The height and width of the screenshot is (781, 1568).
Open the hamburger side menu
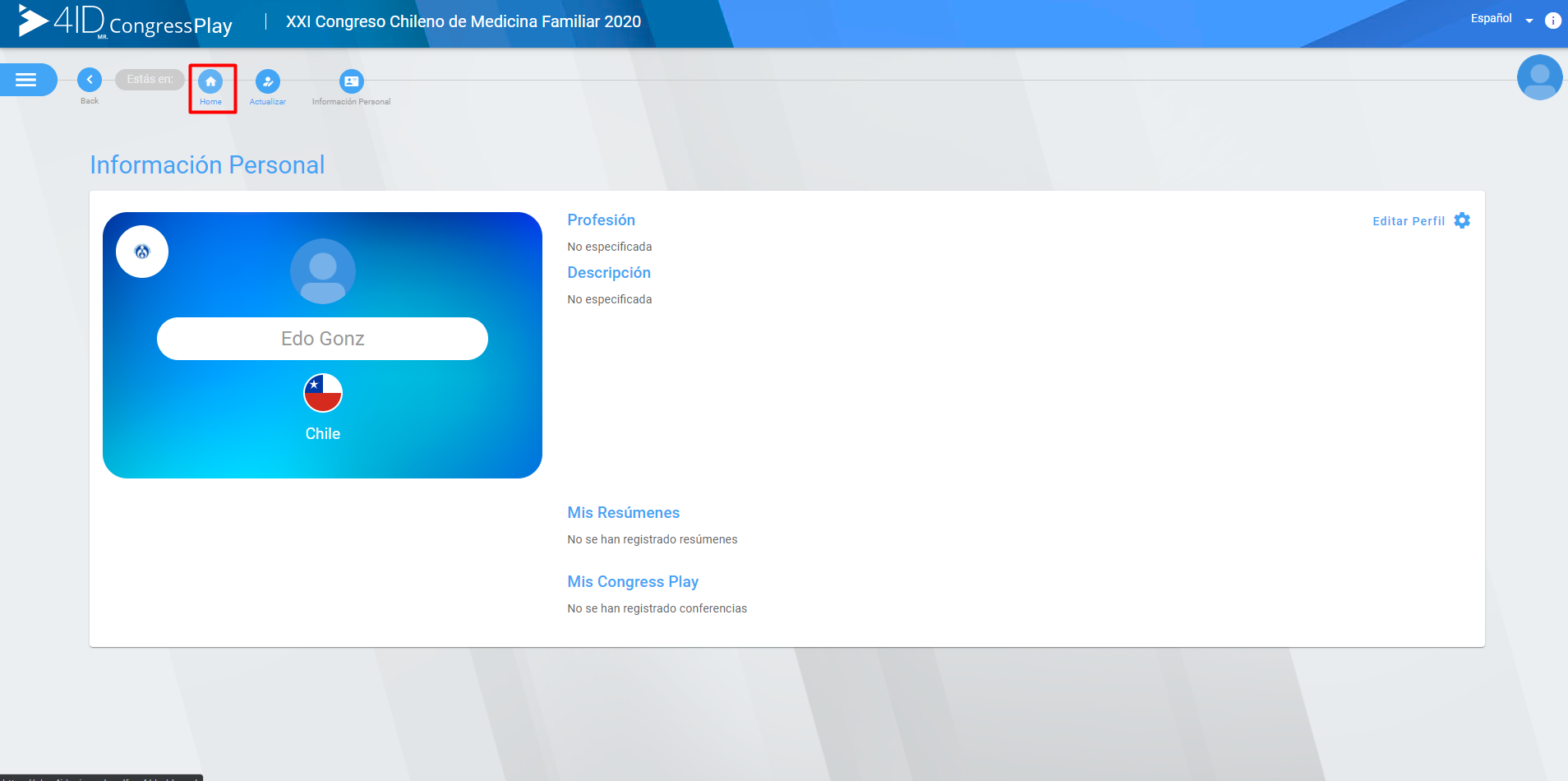tap(26, 80)
